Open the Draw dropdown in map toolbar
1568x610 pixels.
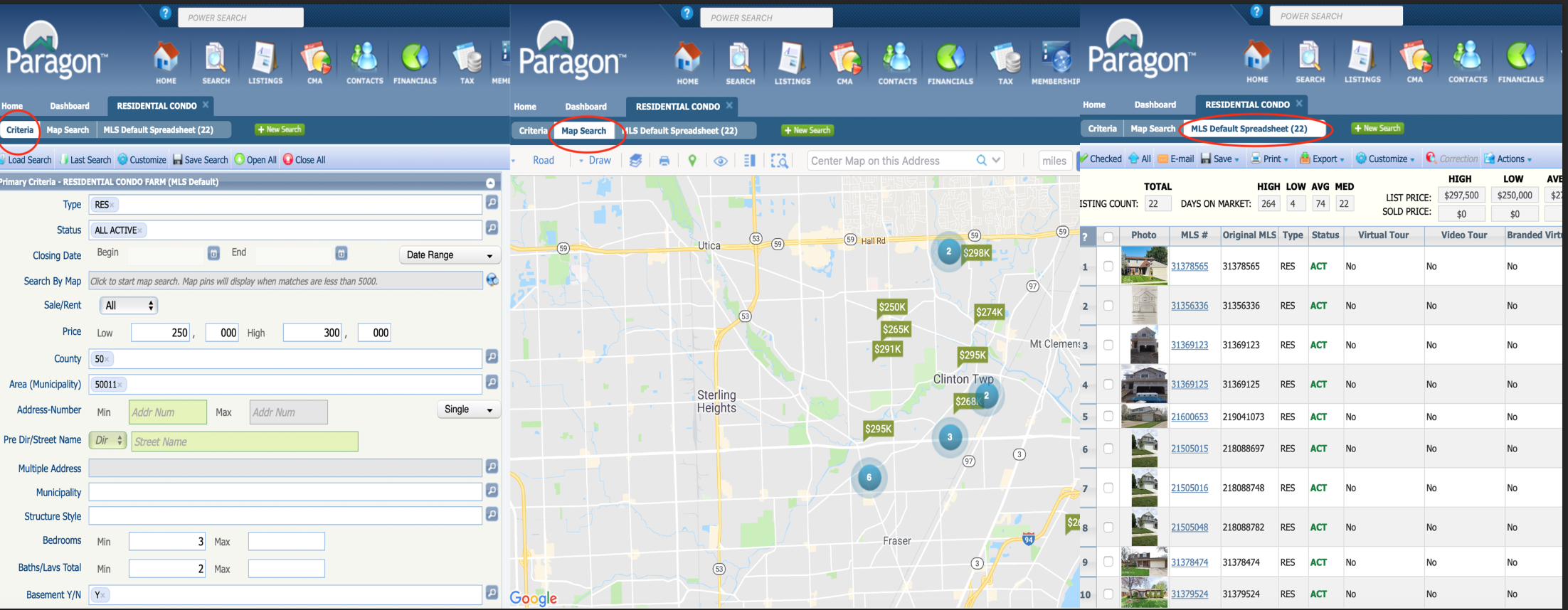595,161
